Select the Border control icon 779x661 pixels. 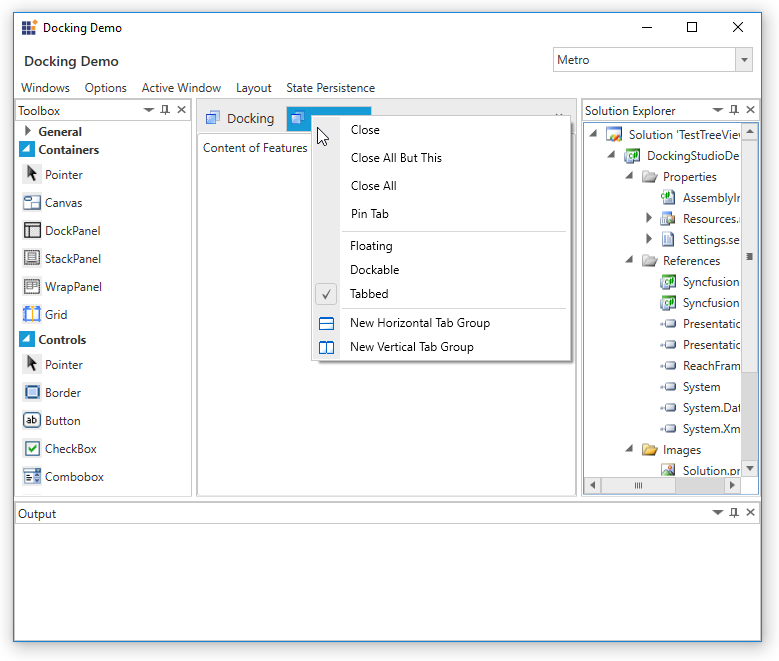(x=32, y=393)
